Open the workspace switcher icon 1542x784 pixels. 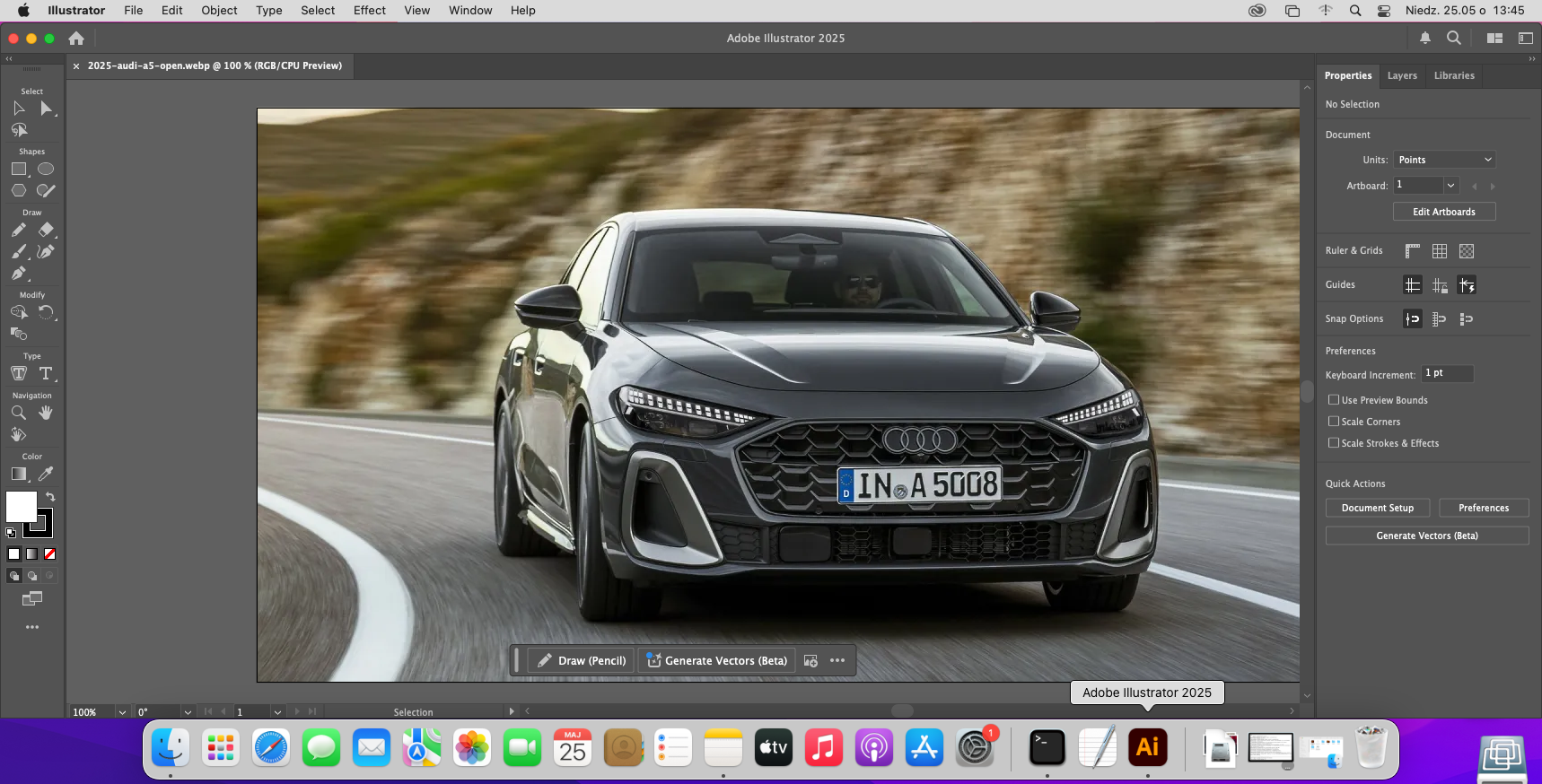coord(1525,38)
